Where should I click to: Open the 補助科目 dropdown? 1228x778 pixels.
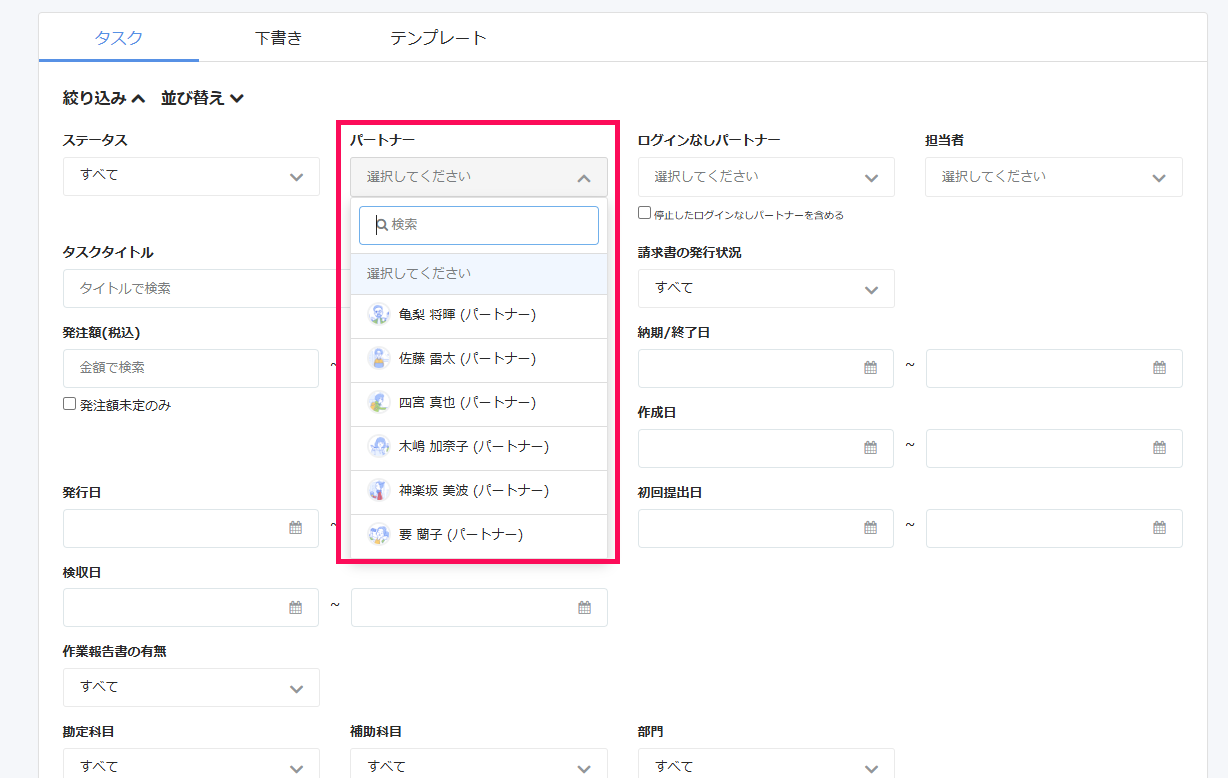479,763
